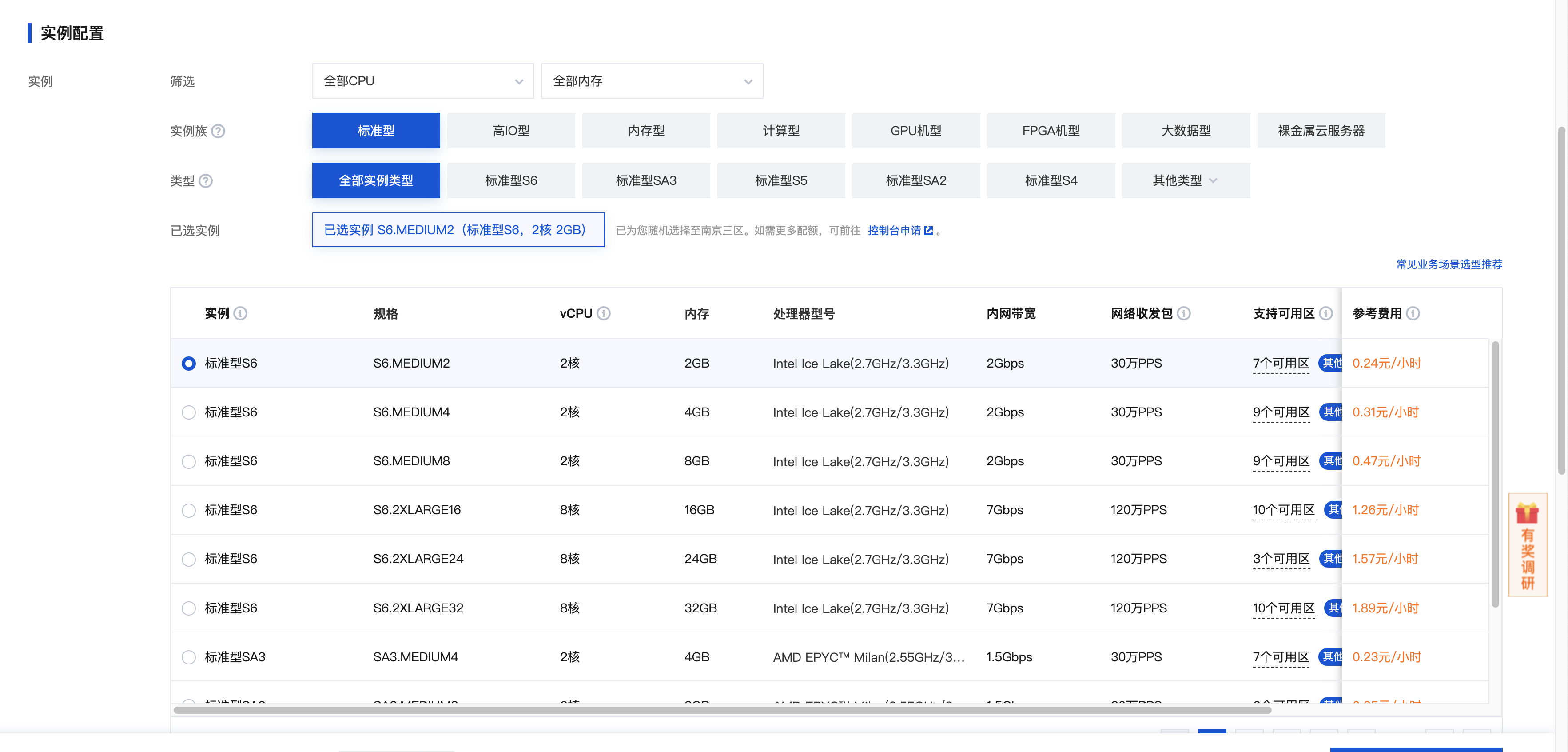
Task: Click info icon beside vCPU column header
Action: (x=603, y=314)
